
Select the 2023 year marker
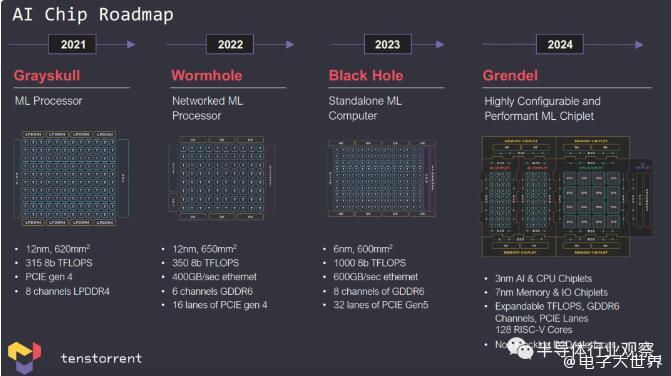tap(387, 44)
